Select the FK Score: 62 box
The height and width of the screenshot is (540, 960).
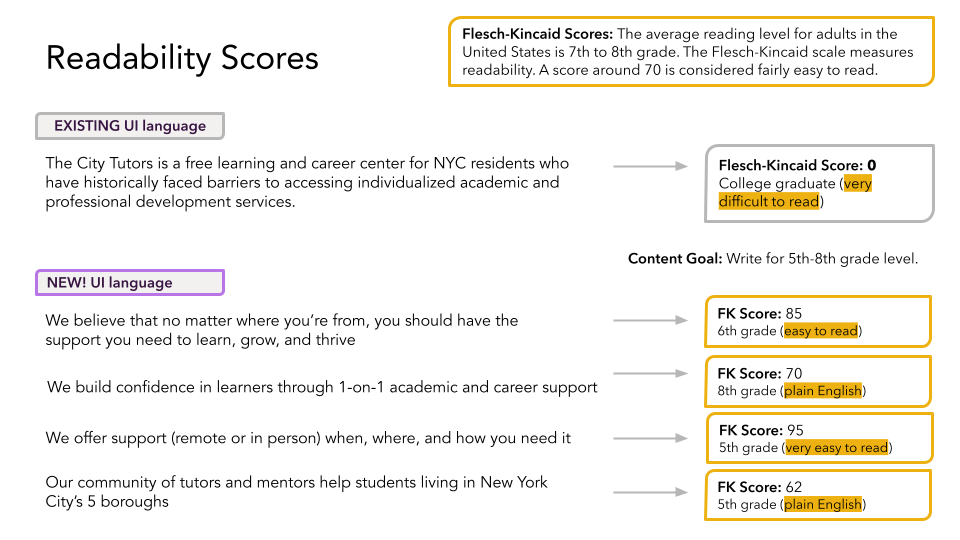click(818, 495)
